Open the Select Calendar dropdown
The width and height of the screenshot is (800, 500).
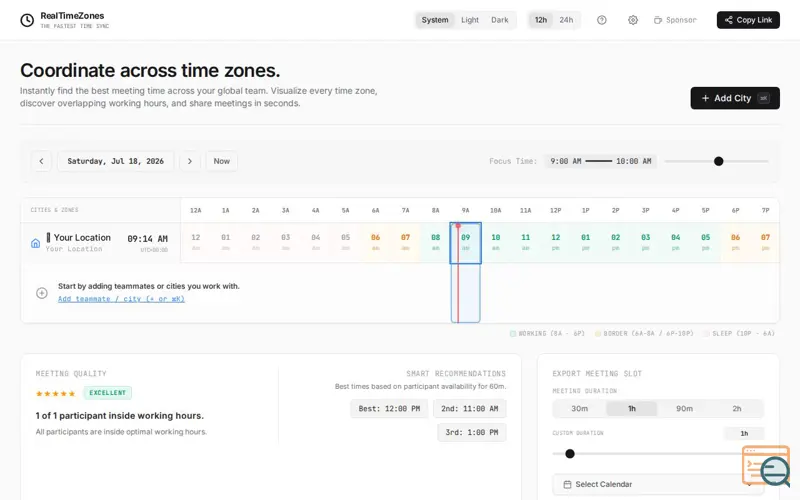(x=658, y=484)
